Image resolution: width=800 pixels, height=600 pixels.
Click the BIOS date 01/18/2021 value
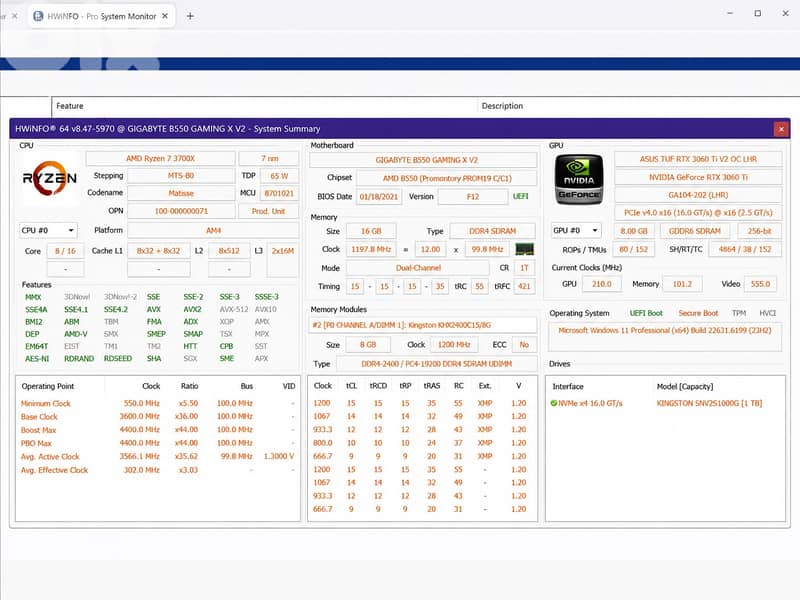coord(379,196)
